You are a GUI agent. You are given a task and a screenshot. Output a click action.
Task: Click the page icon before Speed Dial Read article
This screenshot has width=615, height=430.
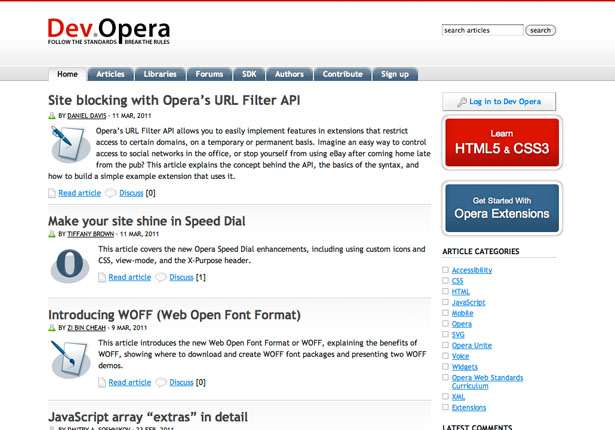[x=102, y=277]
